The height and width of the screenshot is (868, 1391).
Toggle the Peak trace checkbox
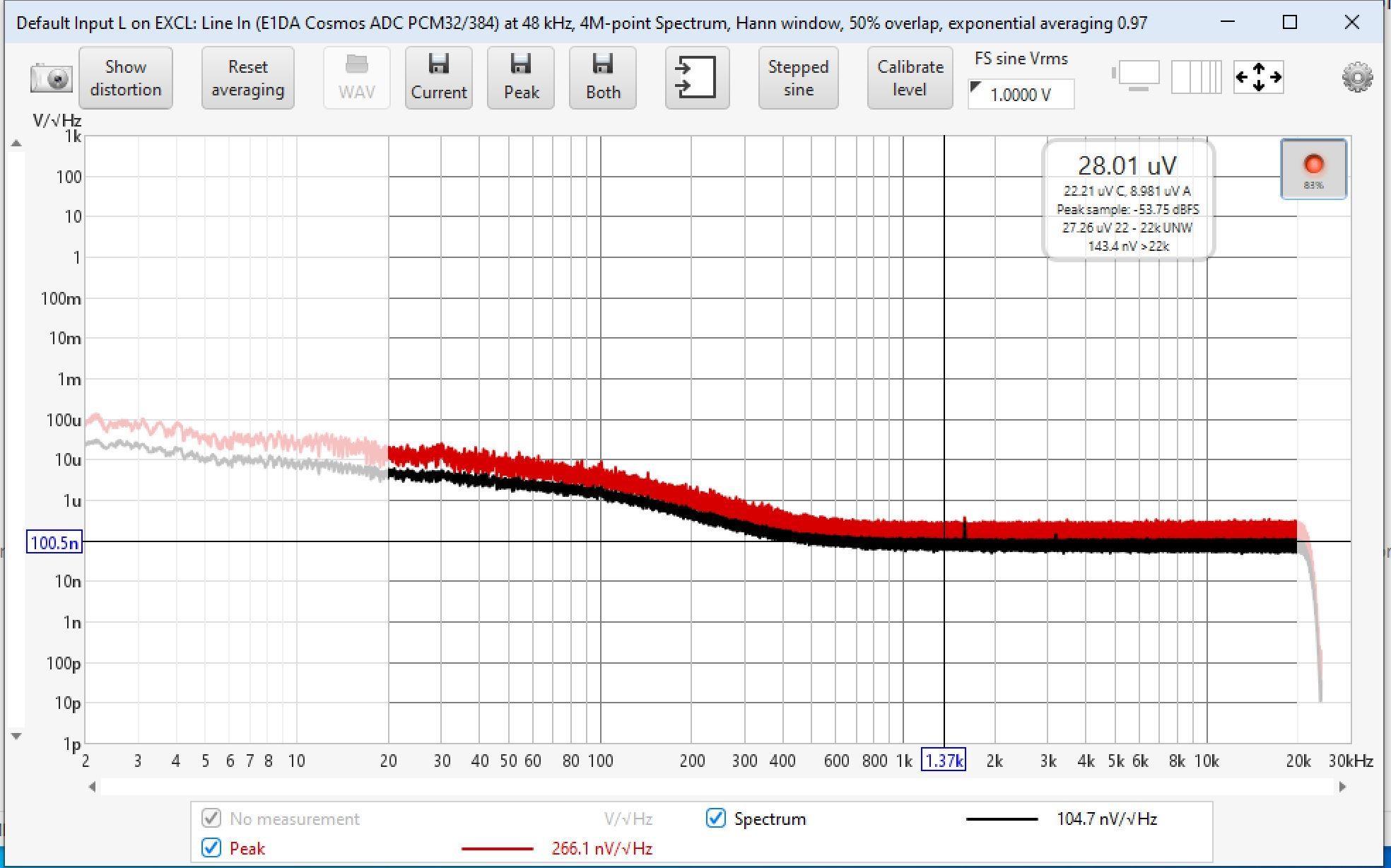pyautogui.click(x=211, y=848)
